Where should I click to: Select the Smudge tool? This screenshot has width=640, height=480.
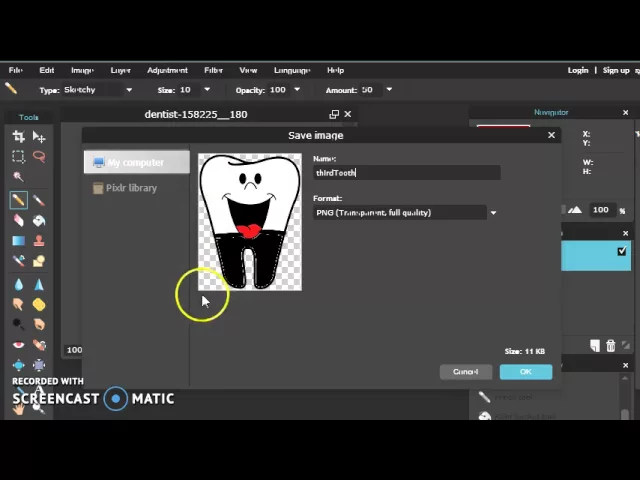tap(18, 304)
